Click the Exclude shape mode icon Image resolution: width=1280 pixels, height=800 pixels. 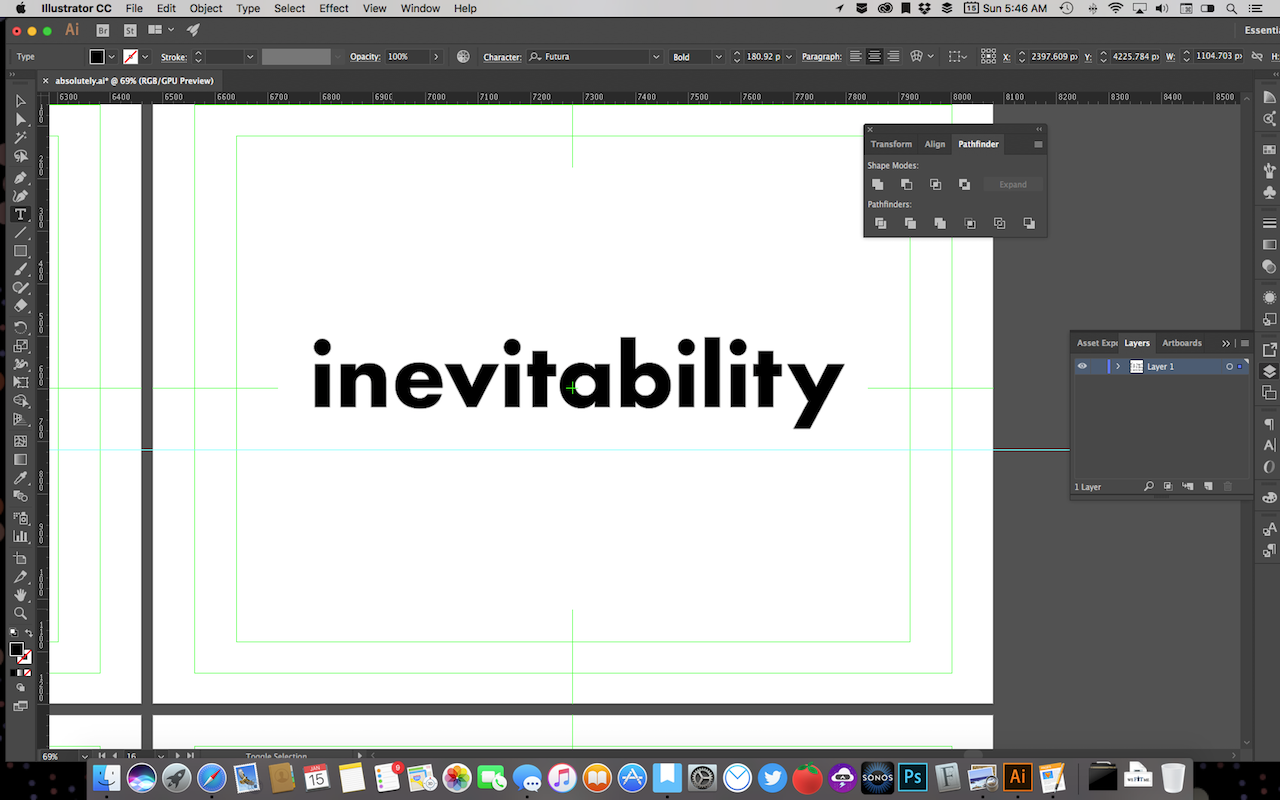(x=964, y=184)
